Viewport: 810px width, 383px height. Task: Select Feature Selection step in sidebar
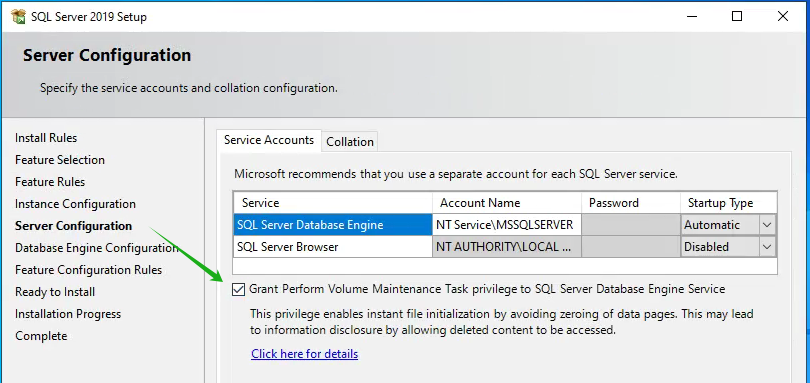click(60, 160)
